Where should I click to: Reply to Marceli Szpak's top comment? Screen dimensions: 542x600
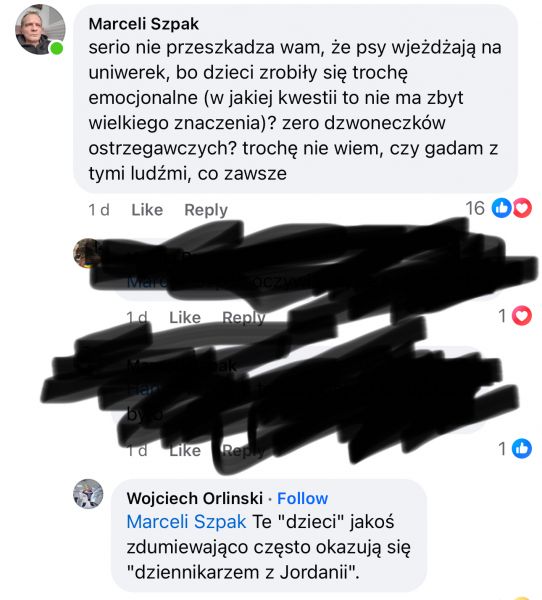pyautogui.click(x=206, y=210)
